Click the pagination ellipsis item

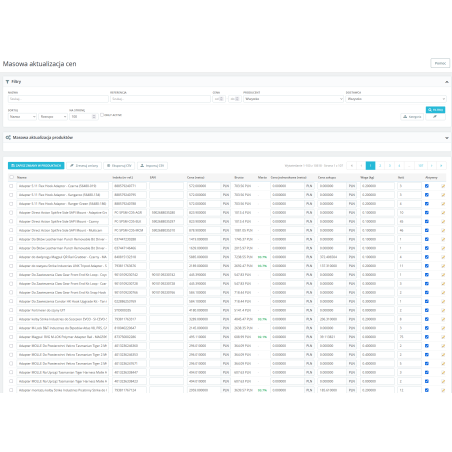409,166
